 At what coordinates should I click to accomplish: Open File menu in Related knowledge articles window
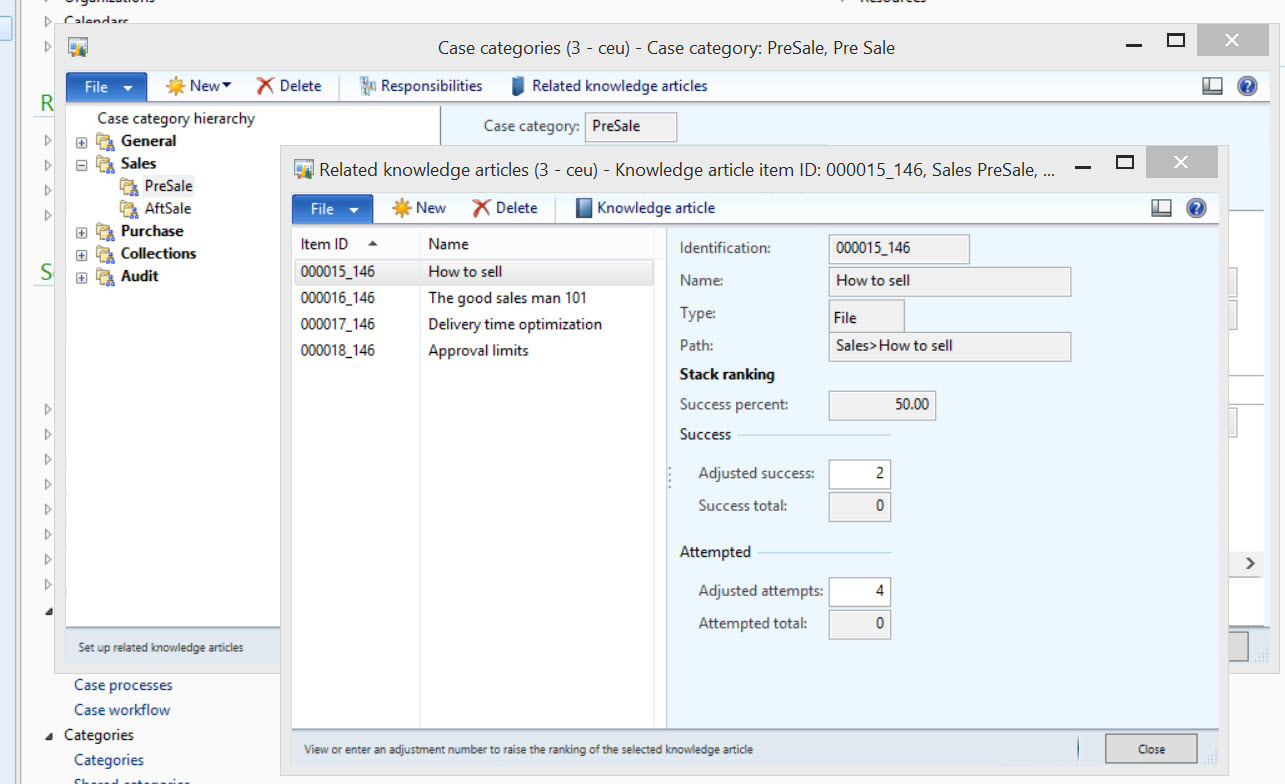pos(332,209)
